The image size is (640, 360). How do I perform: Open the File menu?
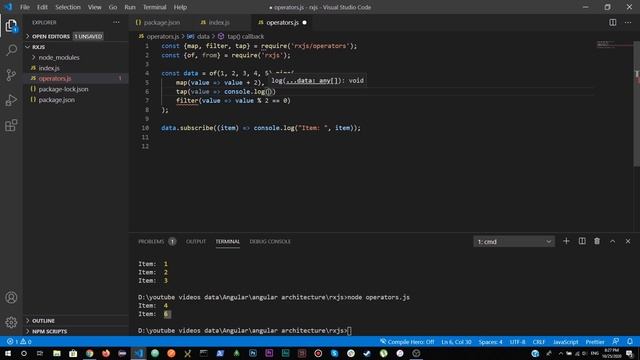point(25,7)
